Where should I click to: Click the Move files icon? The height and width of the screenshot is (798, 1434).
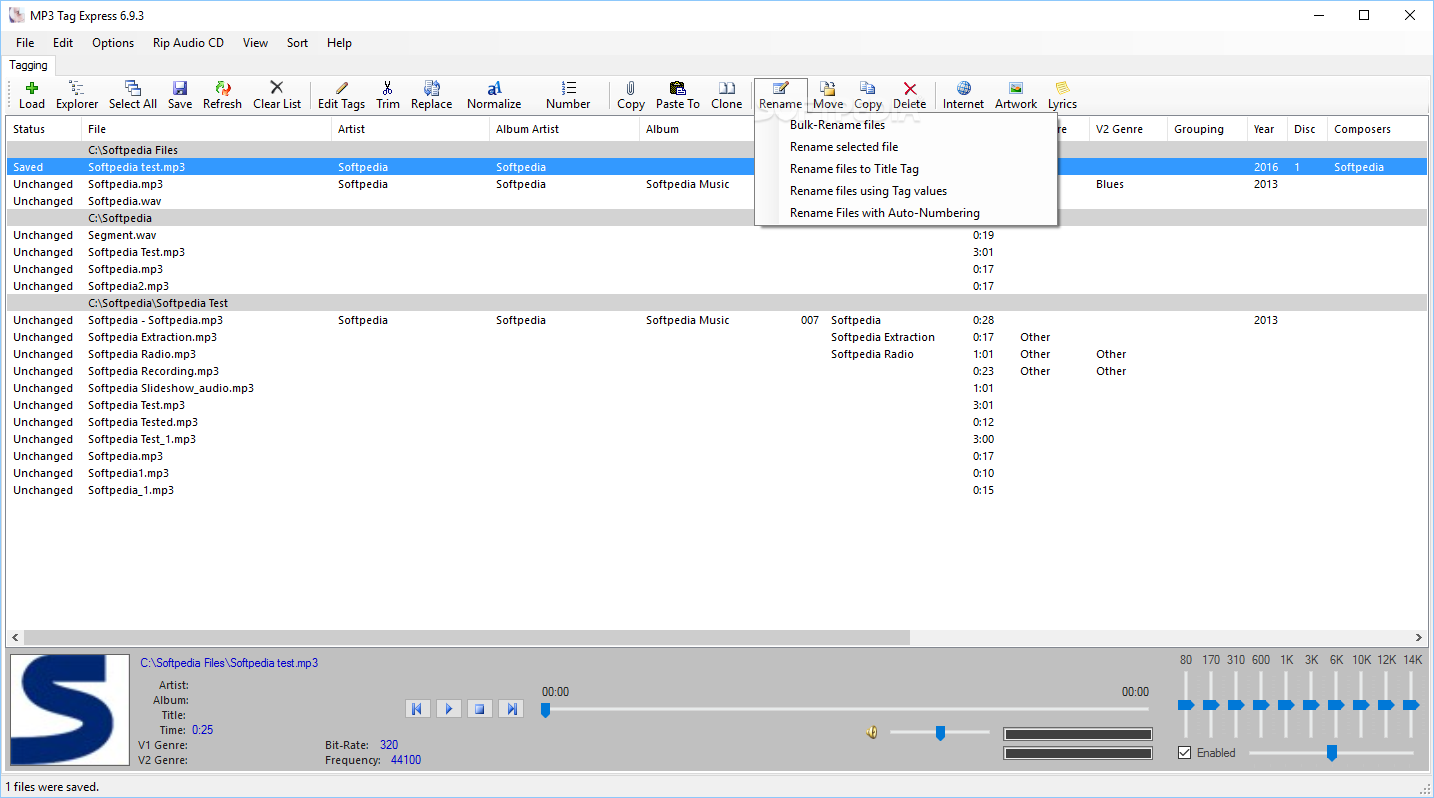(x=828, y=95)
